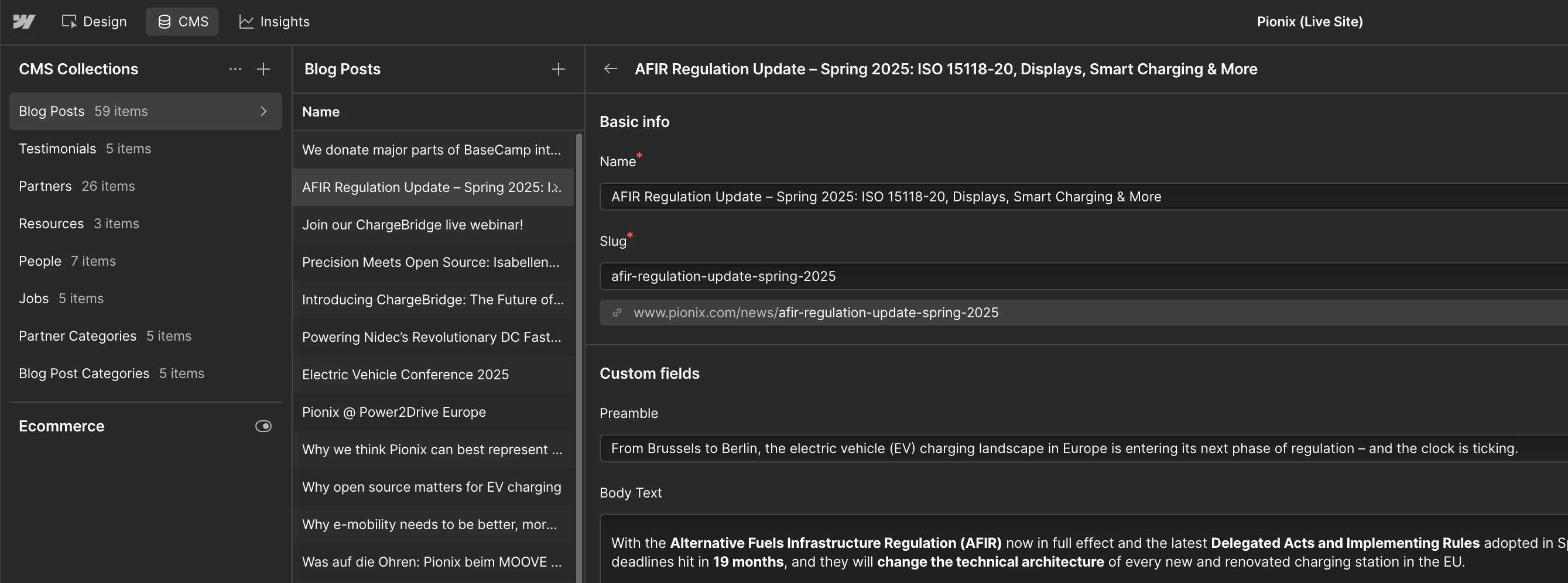Open the www.pionix.com/news post URL link
The height and width of the screenshot is (583, 1568).
(x=816, y=313)
